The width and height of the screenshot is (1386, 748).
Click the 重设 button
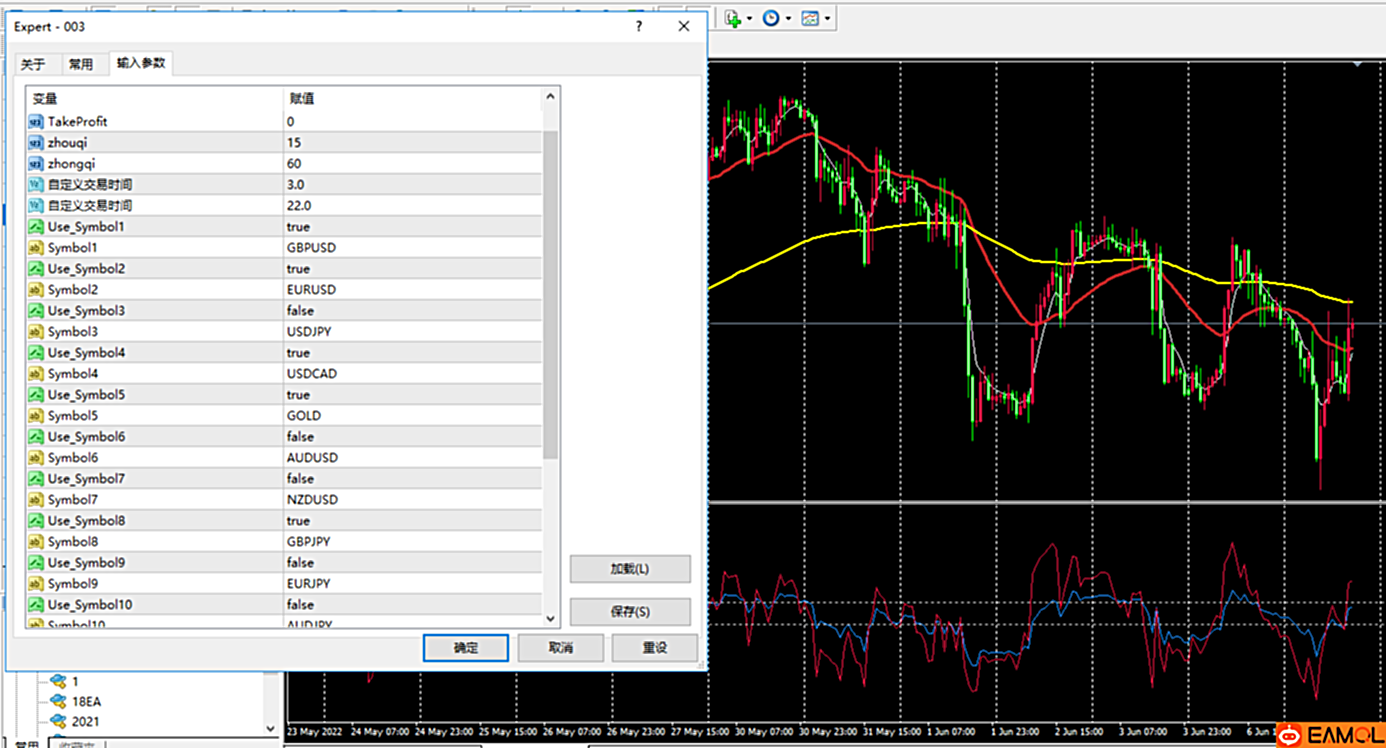pos(655,648)
